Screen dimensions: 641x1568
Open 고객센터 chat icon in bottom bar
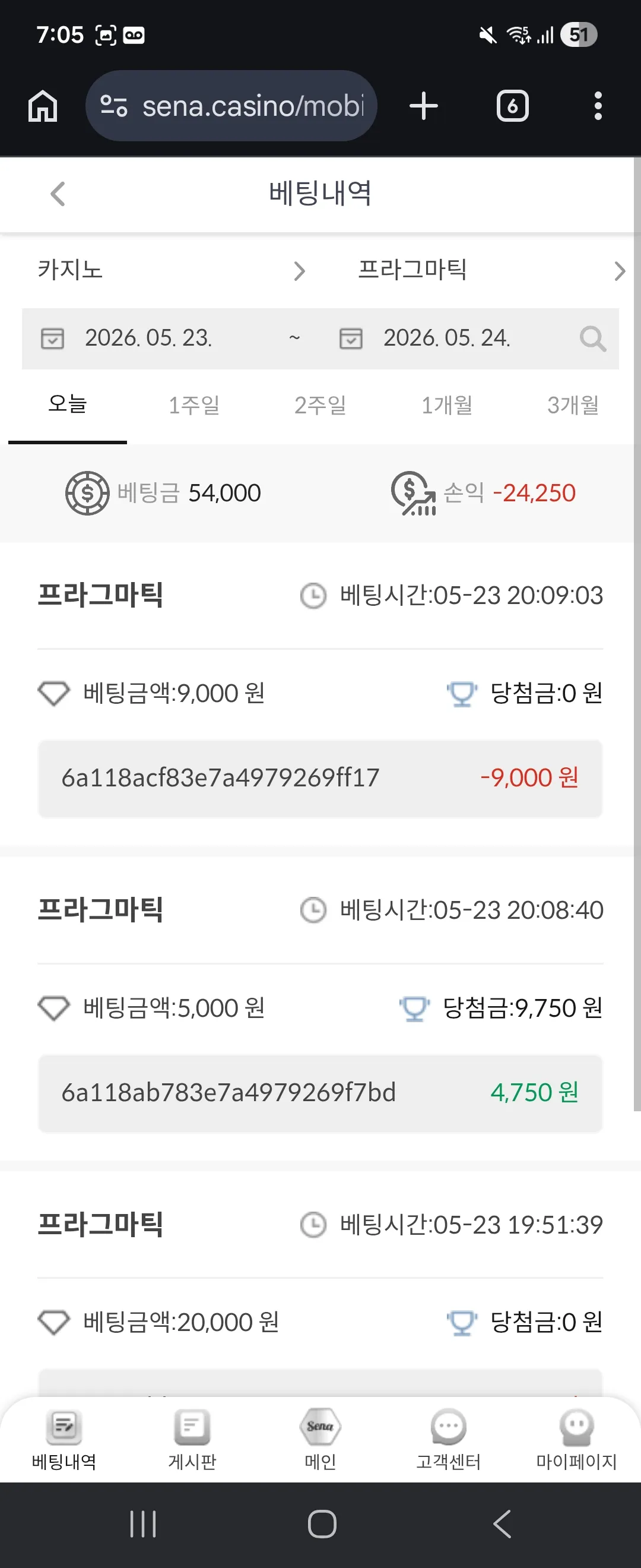tap(448, 1439)
